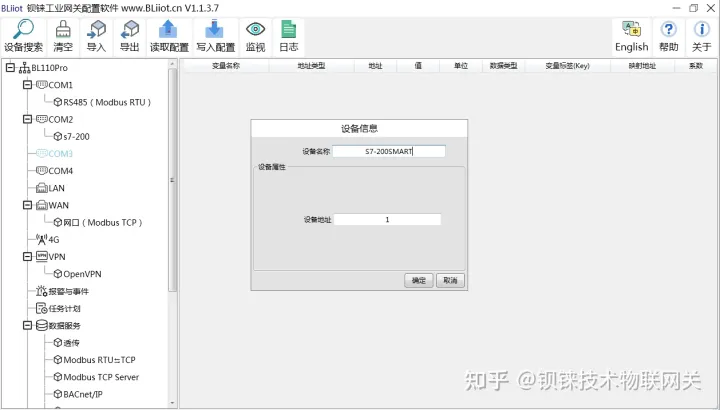Collapse the 数据服务 tree node
This screenshot has height=410, width=720.
28,325
